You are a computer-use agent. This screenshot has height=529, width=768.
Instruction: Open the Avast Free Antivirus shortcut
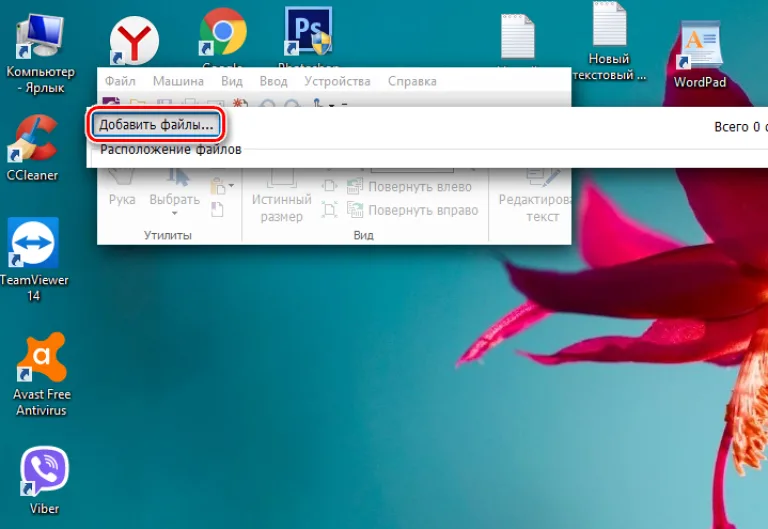pos(42,375)
